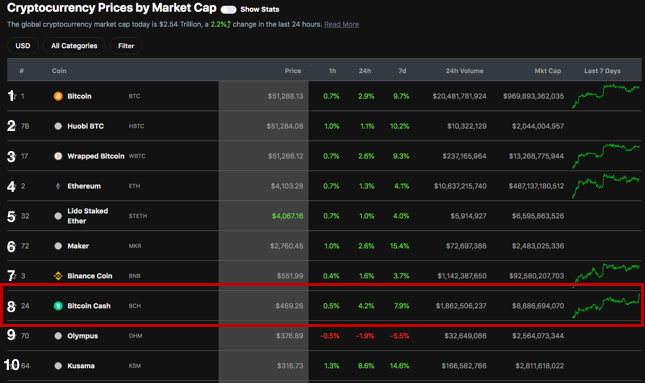Click the Maker coin icon
This screenshot has height=385, width=645.
[x=58, y=246]
